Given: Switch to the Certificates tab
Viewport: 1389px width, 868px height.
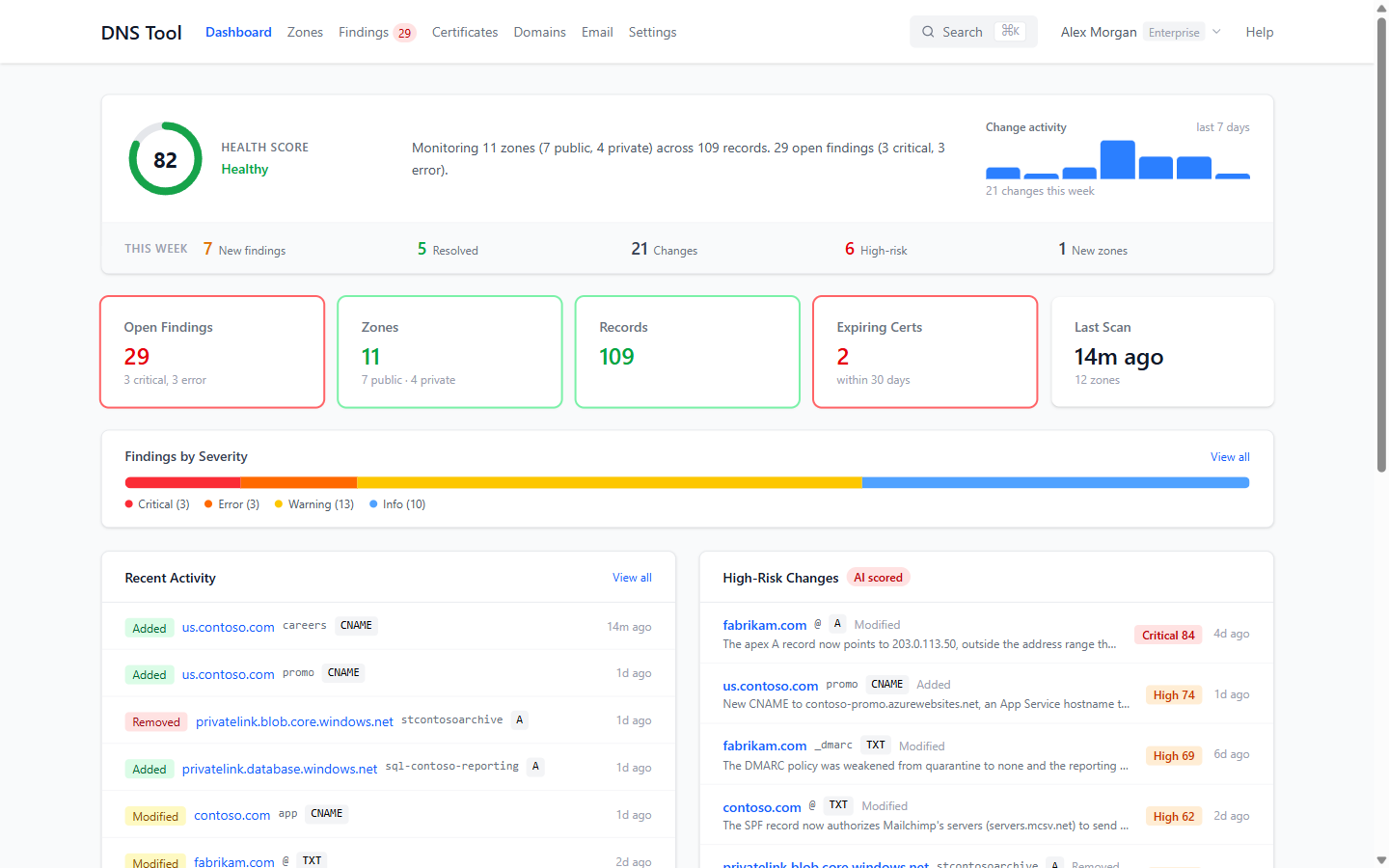Looking at the screenshot, I should click(x=465, y=32).
